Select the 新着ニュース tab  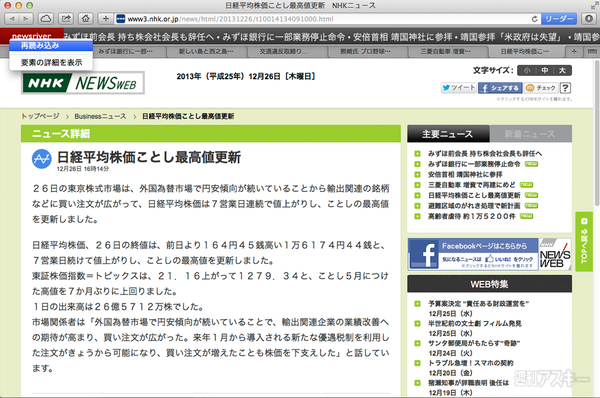[531, 134]
